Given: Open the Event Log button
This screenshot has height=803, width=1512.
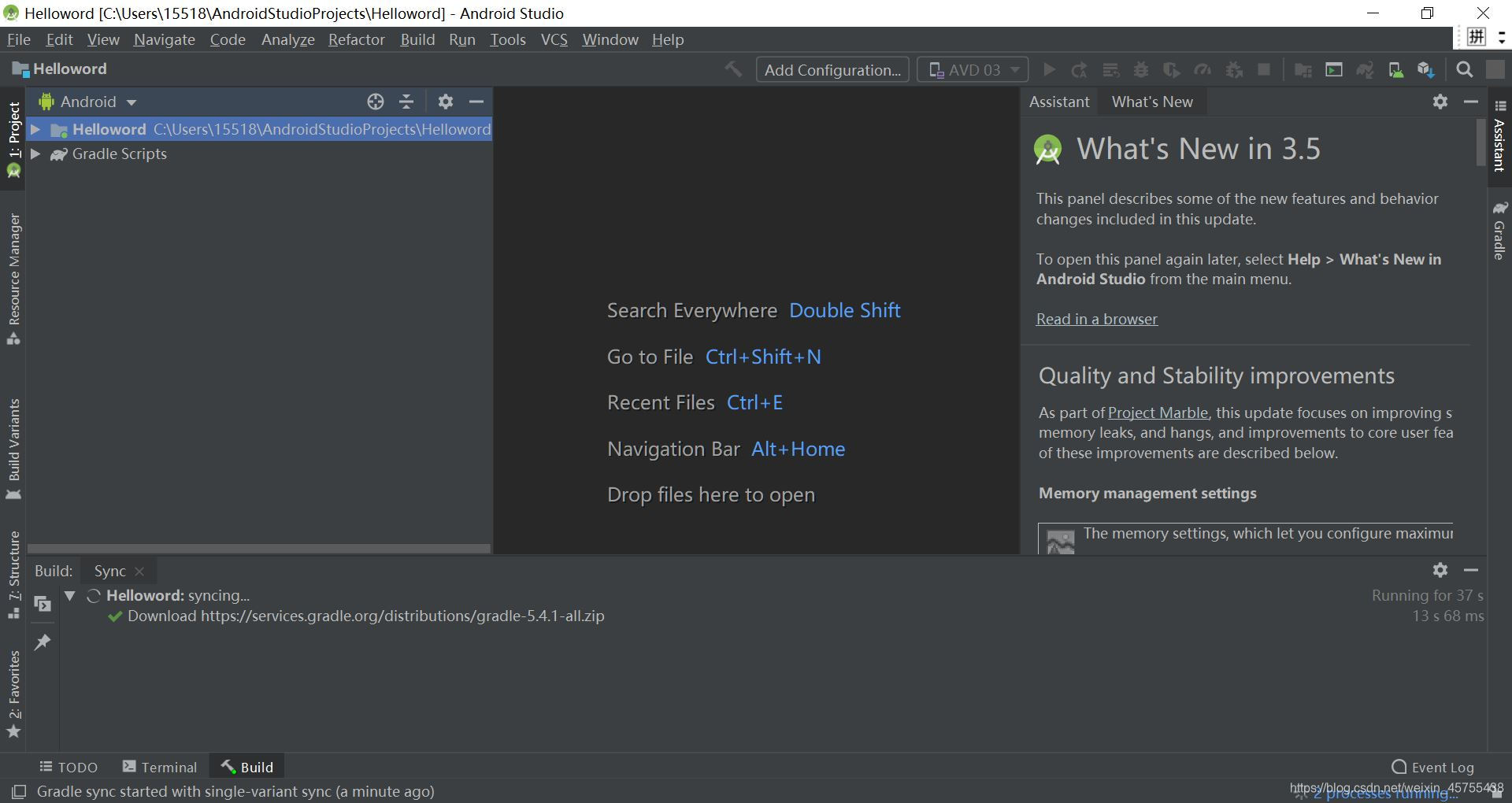Looking at the screenshot, I should 1432,767.
